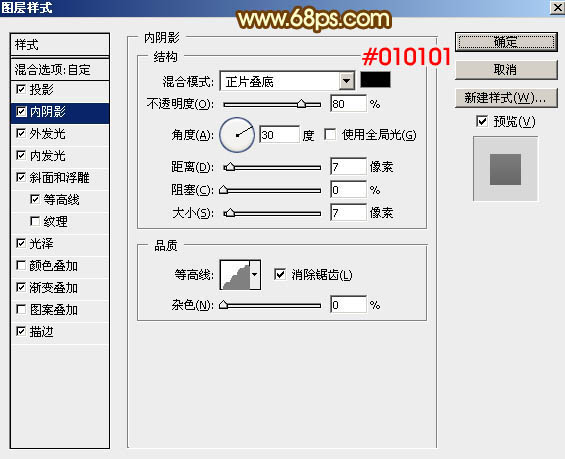Click the 阻塞 field showing 0
The image size is (565, 459).
pos(348,190)
